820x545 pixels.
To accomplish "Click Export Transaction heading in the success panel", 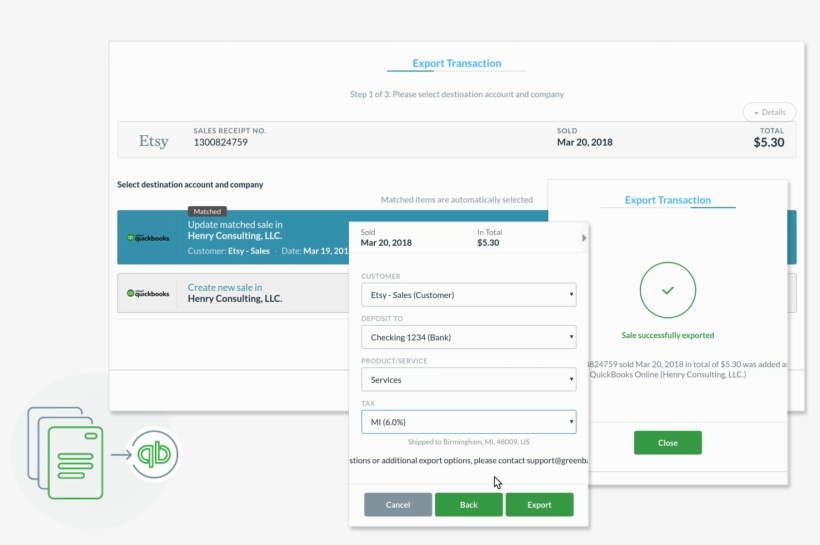I will (x=668, y=200).
